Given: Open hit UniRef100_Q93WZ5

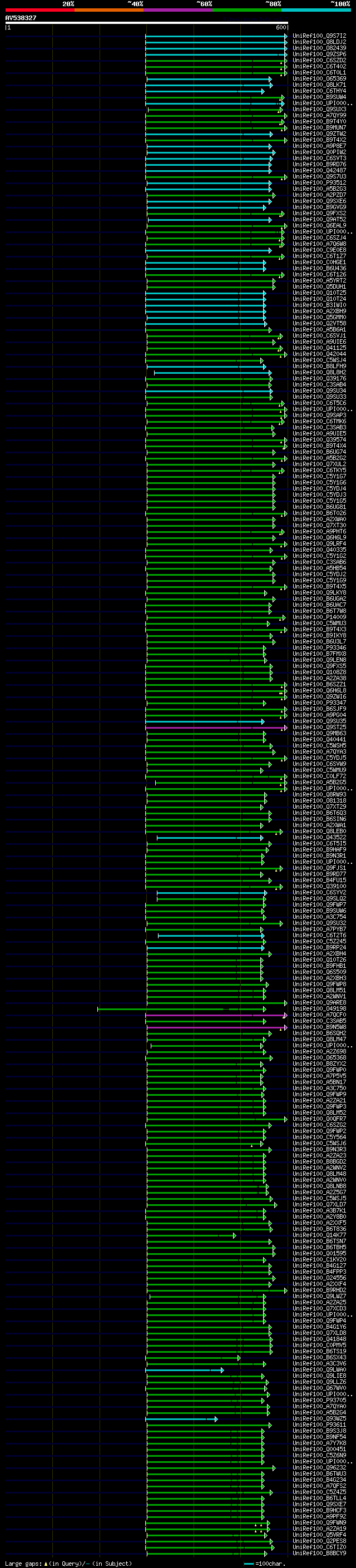Looking at the screenshot, I should 319,1419.
